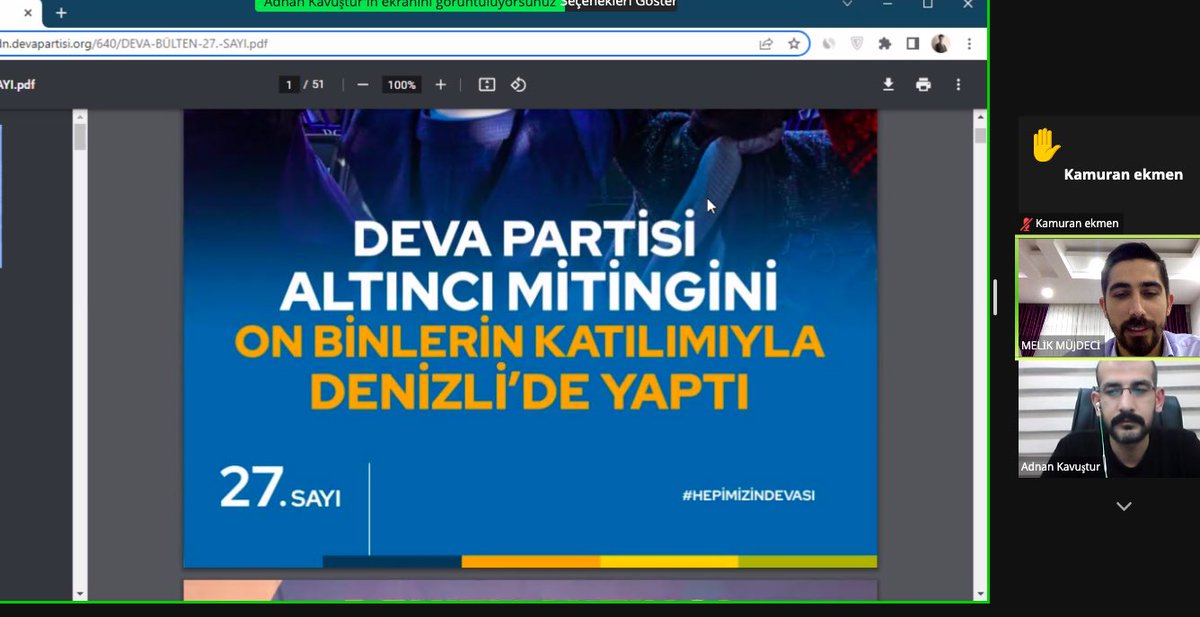
Task: Click the Seçenekleri Göster screen-share options button
Action: (619, 4)
